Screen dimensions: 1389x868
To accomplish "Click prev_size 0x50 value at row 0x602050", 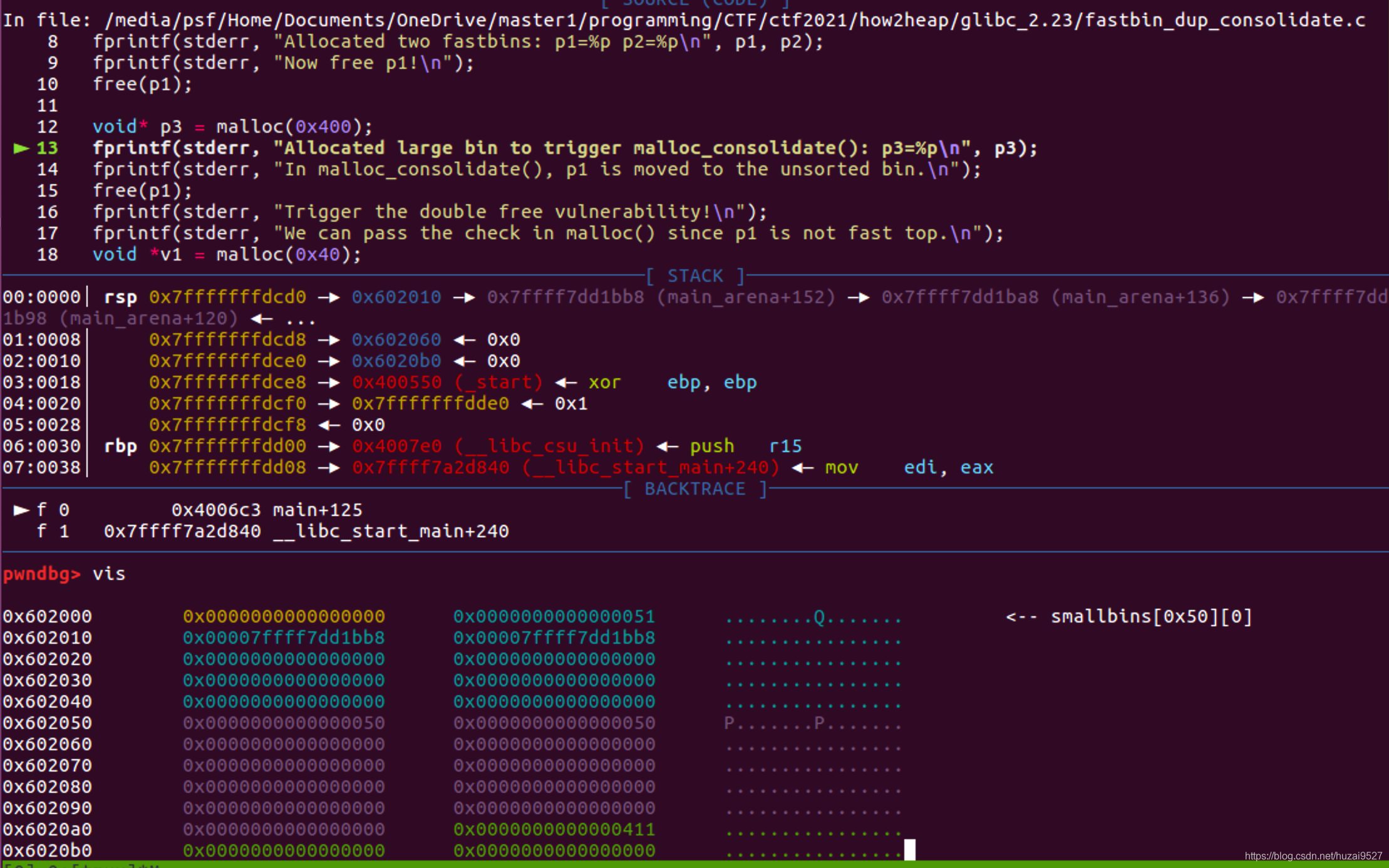I will [x=284, y=723].
